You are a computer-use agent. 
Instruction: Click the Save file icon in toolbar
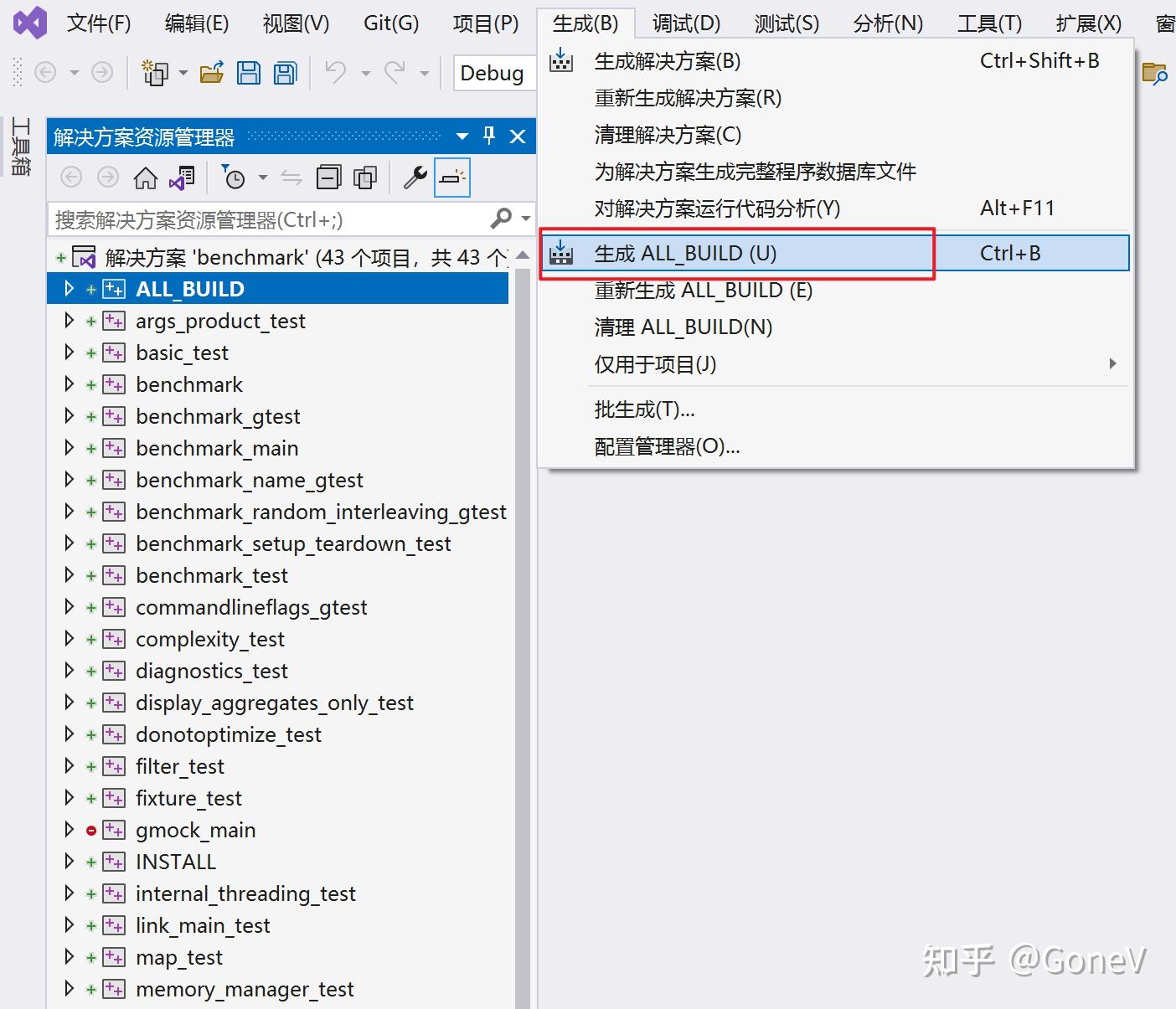(249, 73)
